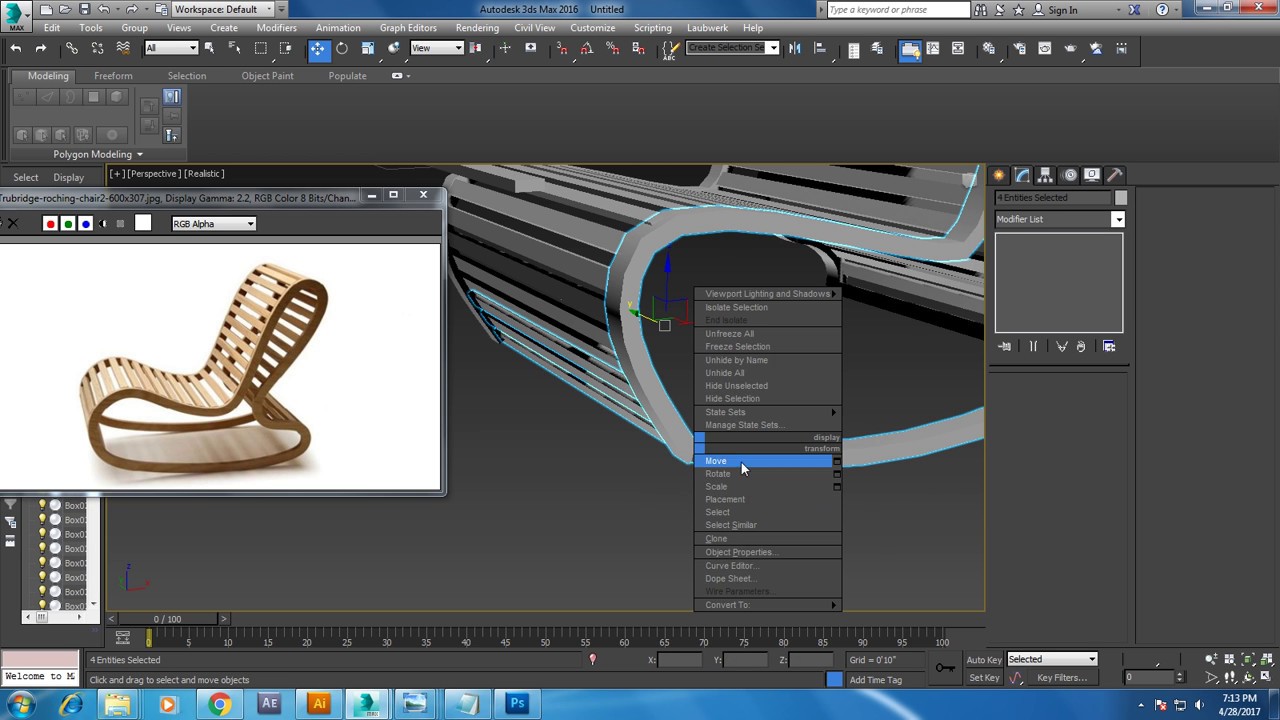The height and width of the screenshot is (720, 1280).
Task: Click the Unlink Selection icon
Action: 97,49
